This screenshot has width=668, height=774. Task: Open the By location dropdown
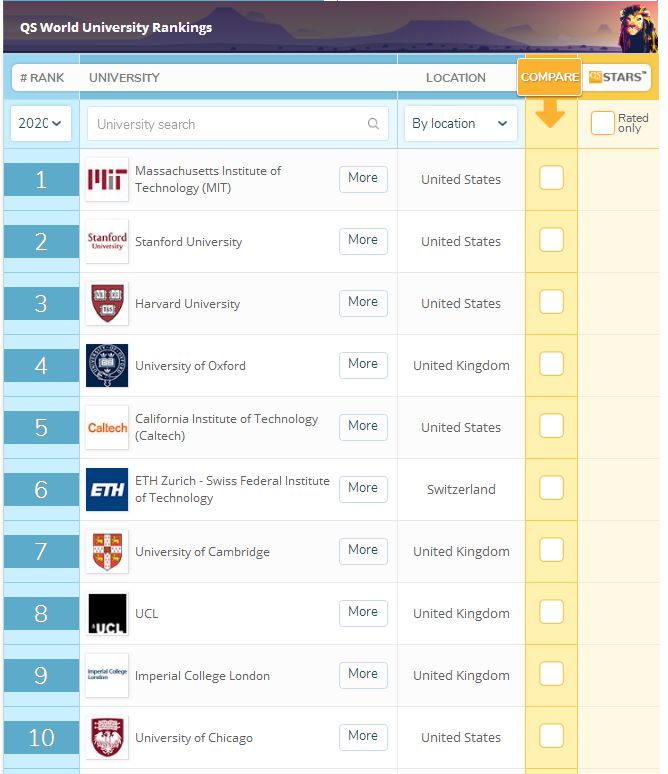click(460, 123)
